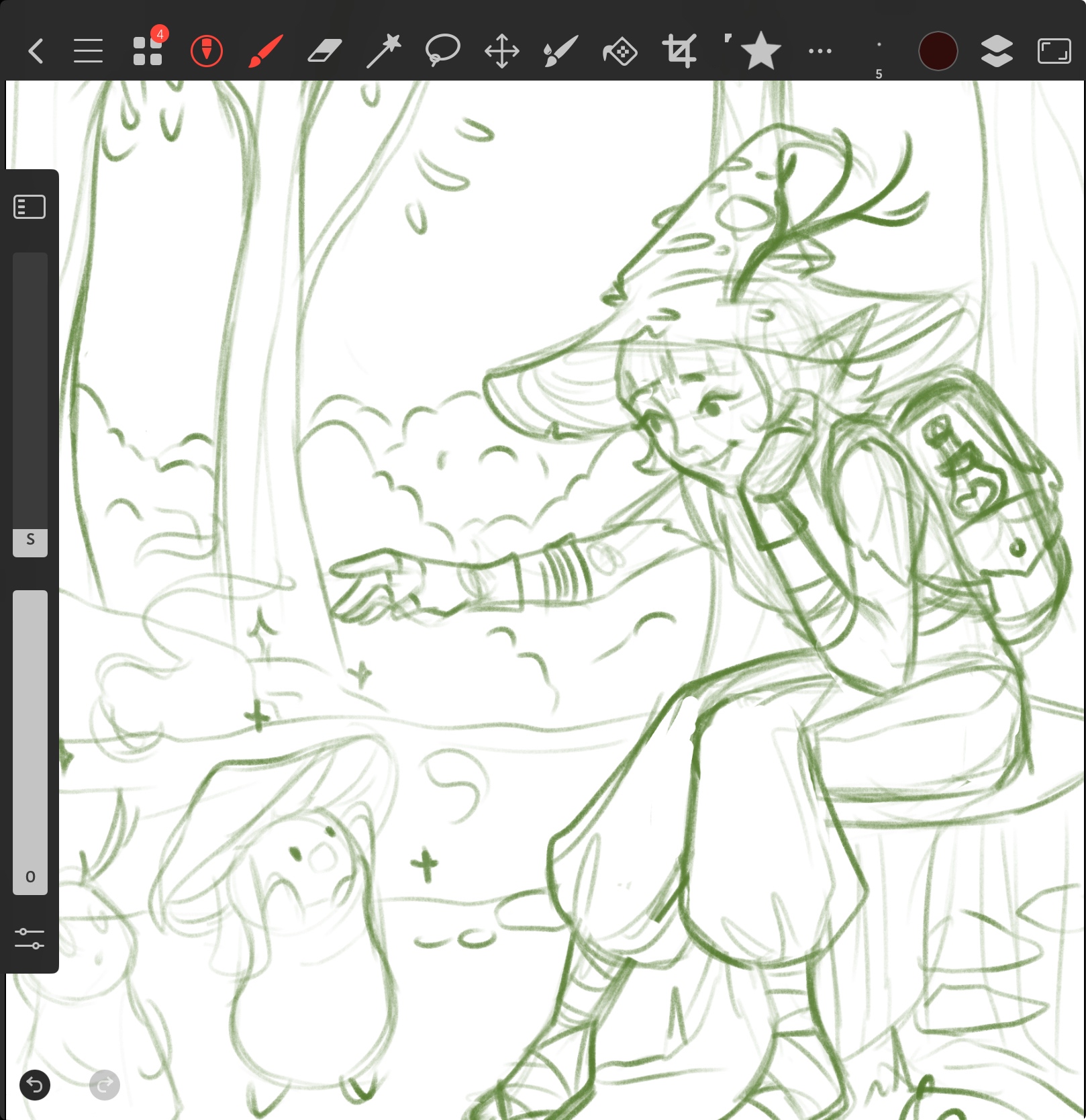This screenshot has height=1120, width=1086.
Task: Select the red Brush tool
Action: [265, 51]
